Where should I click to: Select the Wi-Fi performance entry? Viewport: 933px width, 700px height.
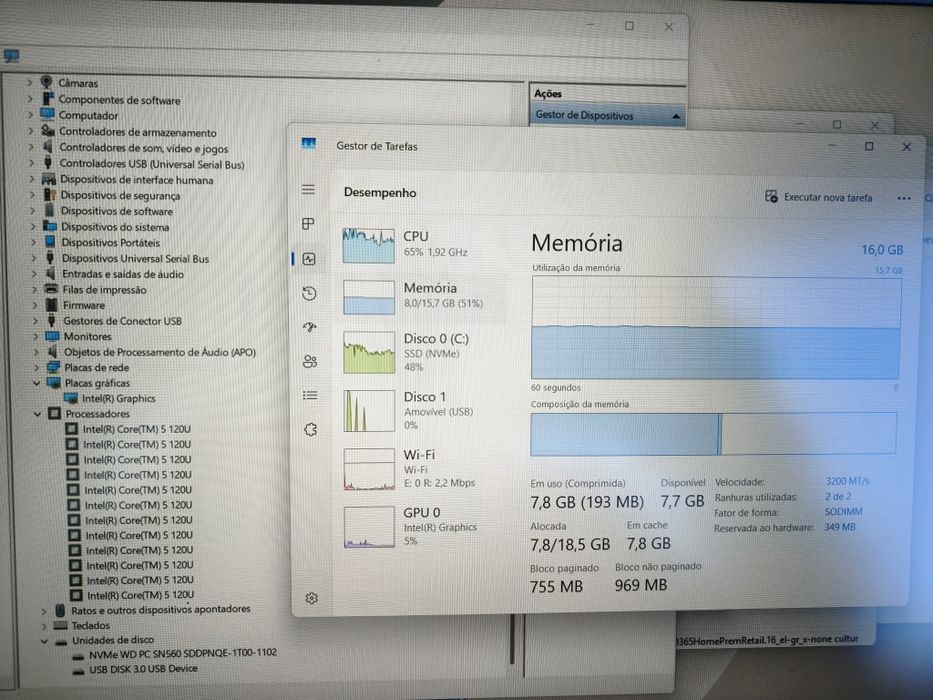point(424,468)
